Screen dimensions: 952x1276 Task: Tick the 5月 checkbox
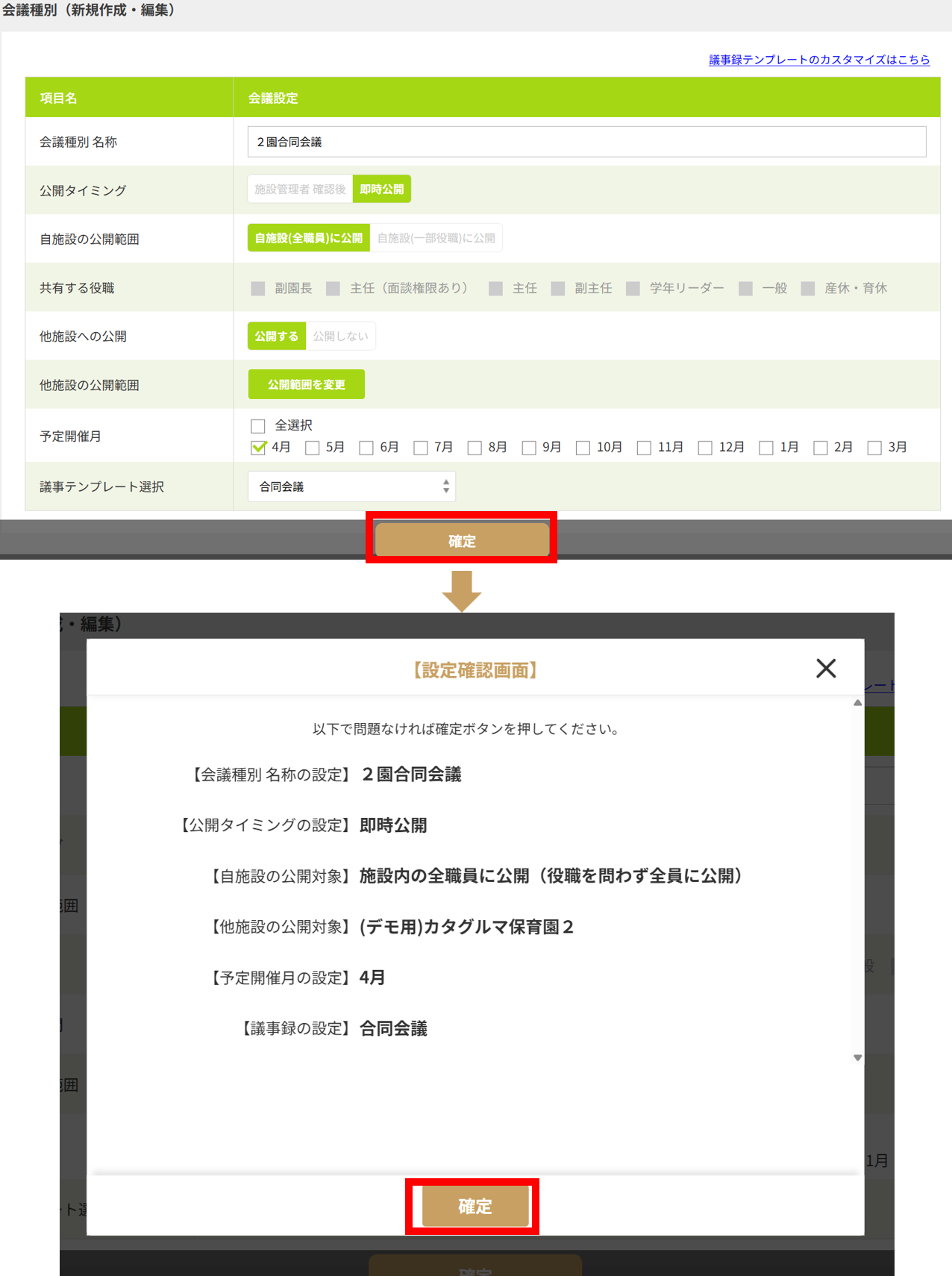313,448
